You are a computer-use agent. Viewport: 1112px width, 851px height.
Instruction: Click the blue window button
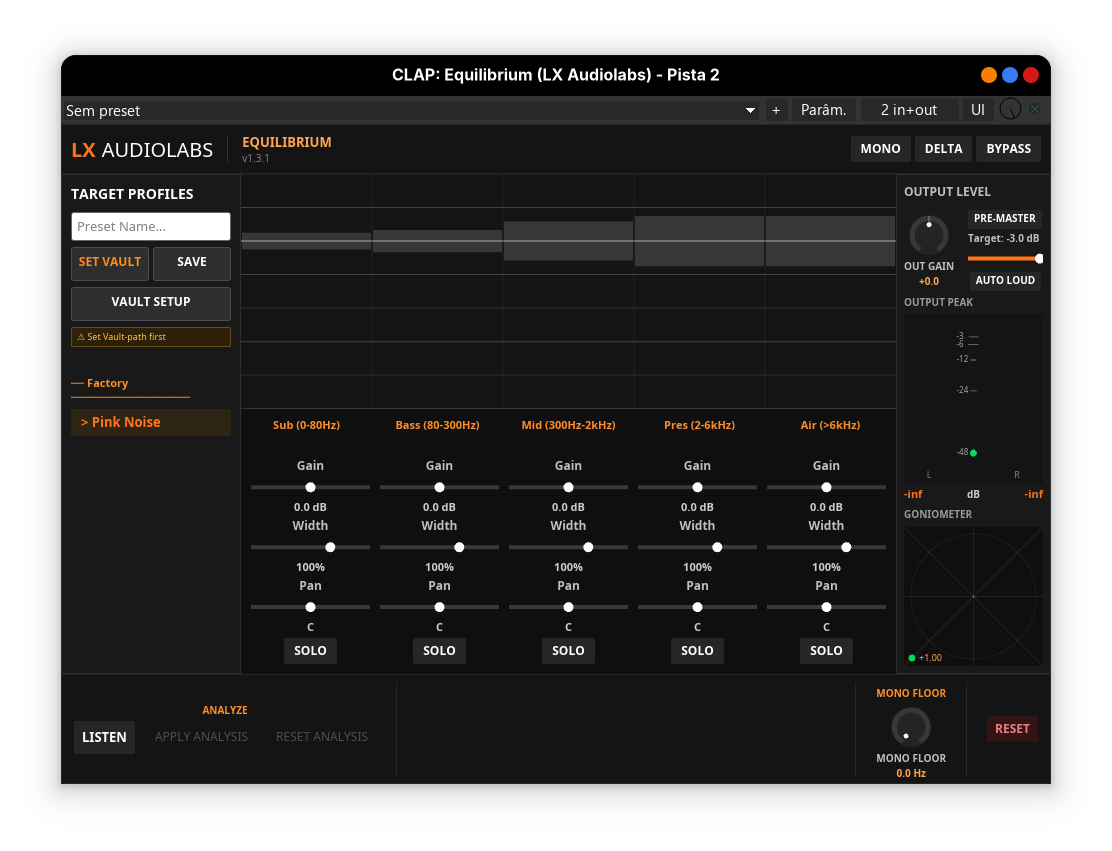coord(1010,75)
